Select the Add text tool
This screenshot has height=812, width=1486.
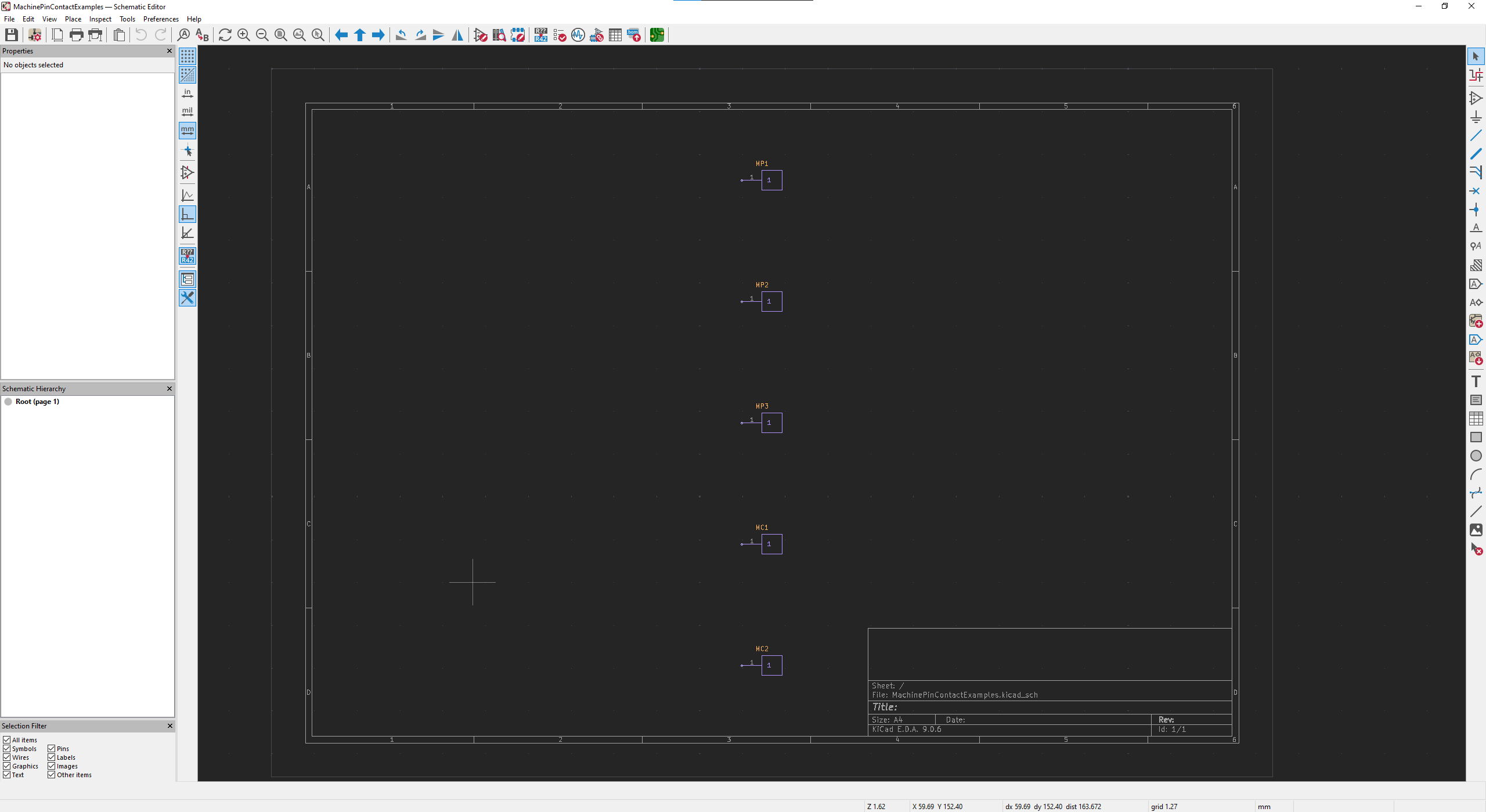[1476, 381]
